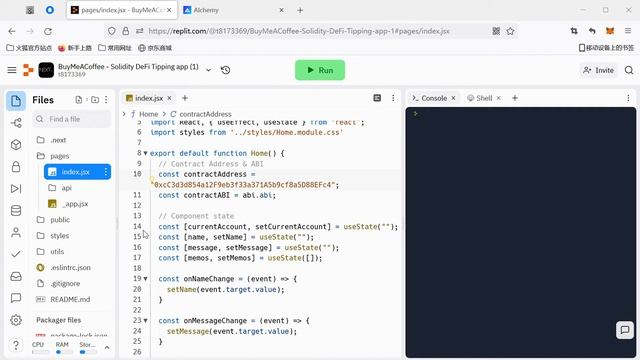
Task: Close the Shell tab
Action: coord(498,98)
